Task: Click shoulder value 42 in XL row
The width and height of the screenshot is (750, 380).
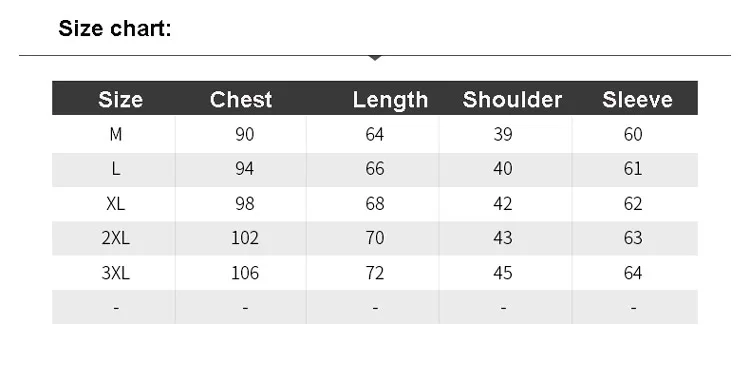Action: click(x=503, y=204)
